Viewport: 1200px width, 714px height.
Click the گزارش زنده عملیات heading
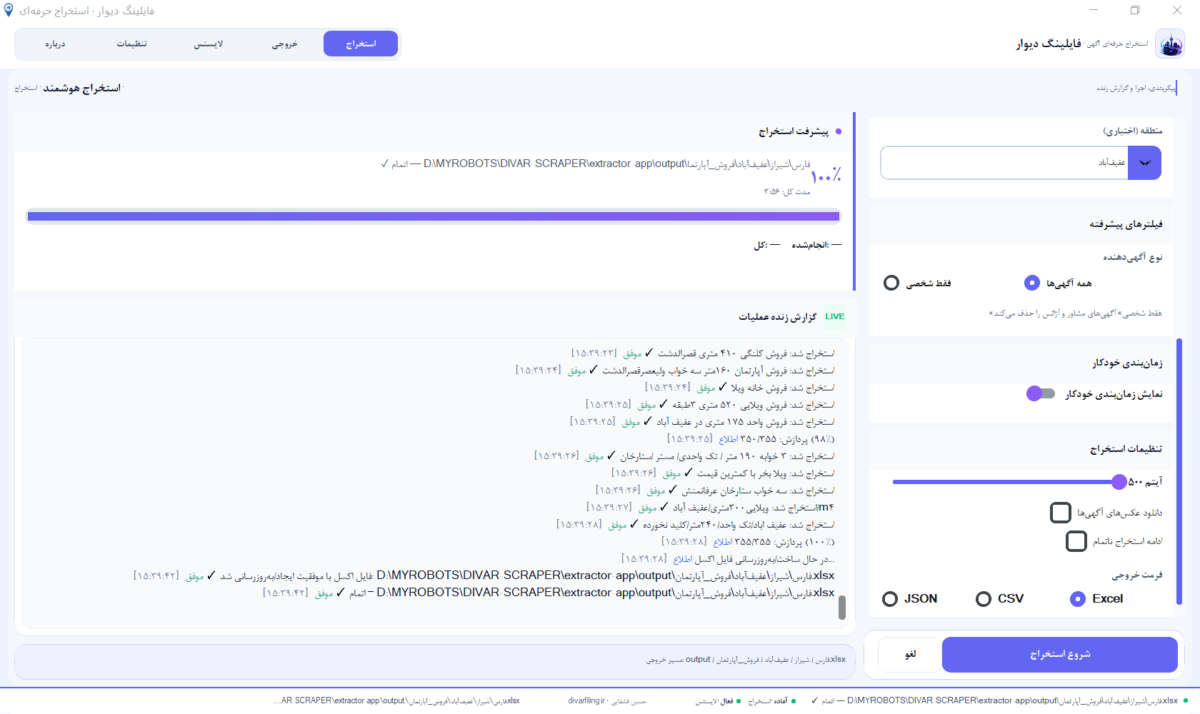[778, 316]
